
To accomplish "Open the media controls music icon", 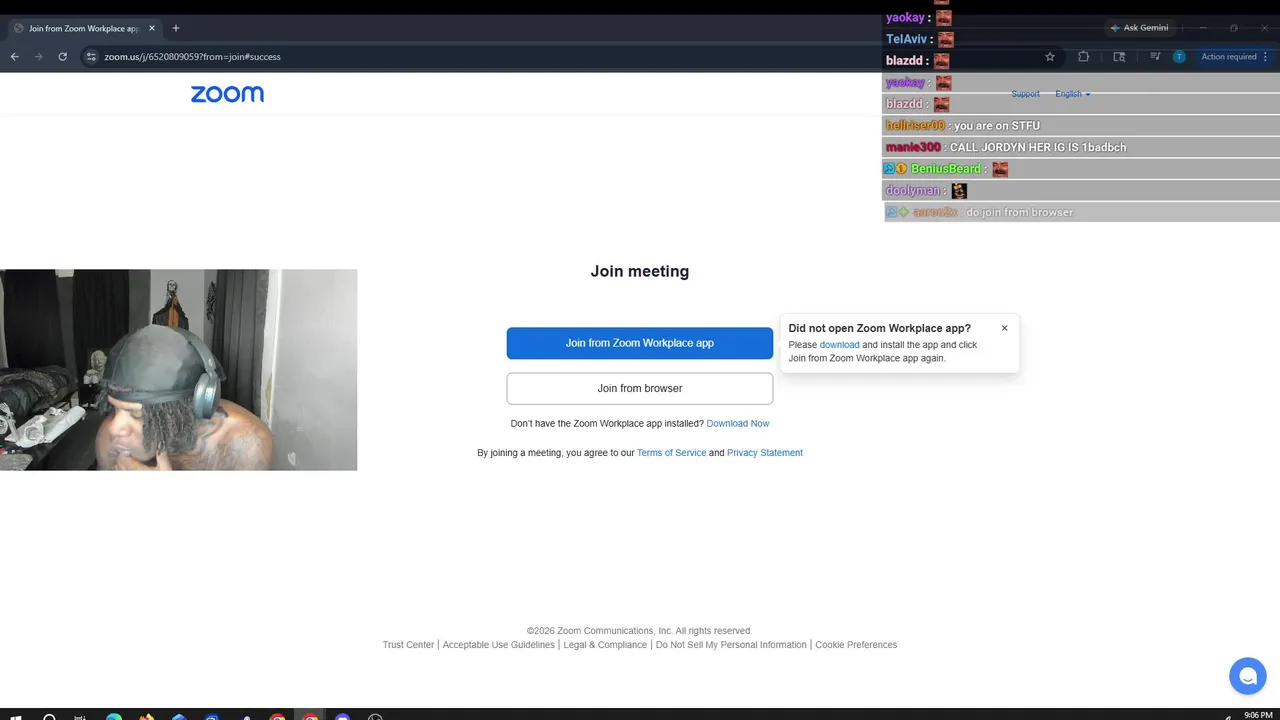I will (x=1155, y=57).
